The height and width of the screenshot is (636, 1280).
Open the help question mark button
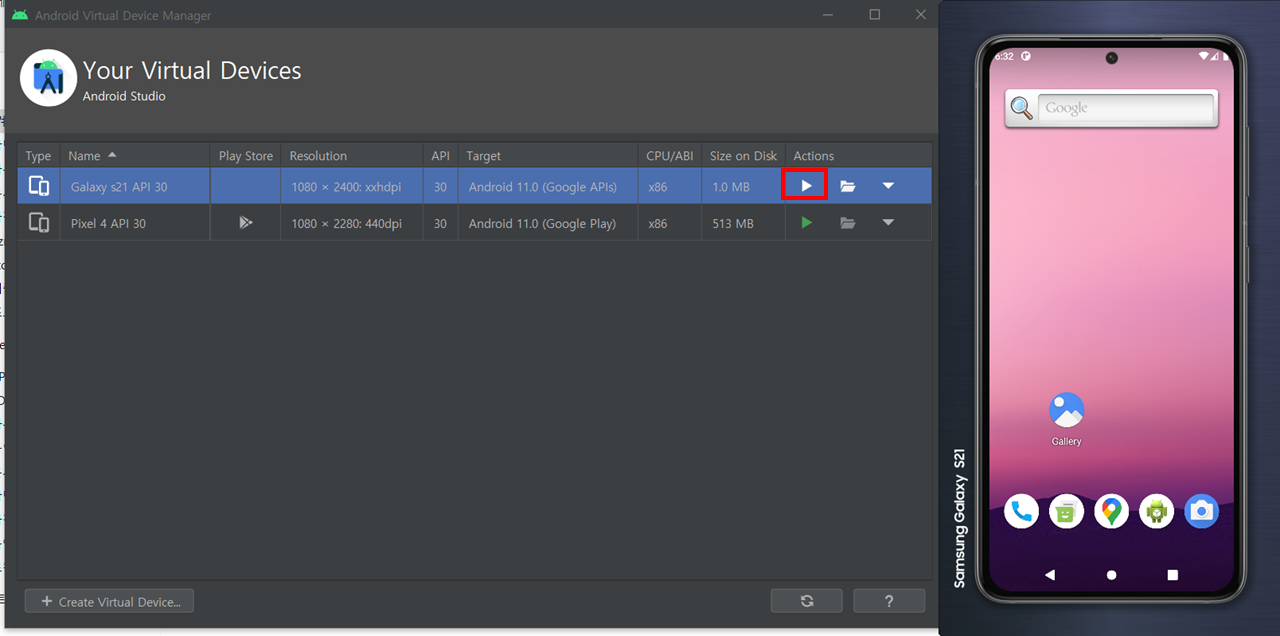click(x=889, y=601)
